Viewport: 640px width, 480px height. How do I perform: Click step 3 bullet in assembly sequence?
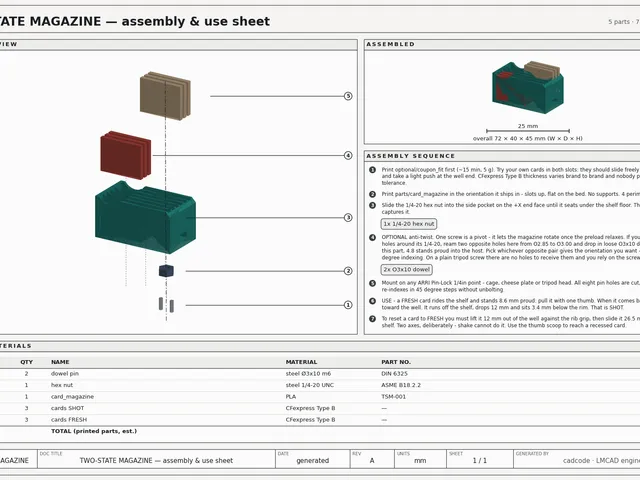click(x=372, y=205)
